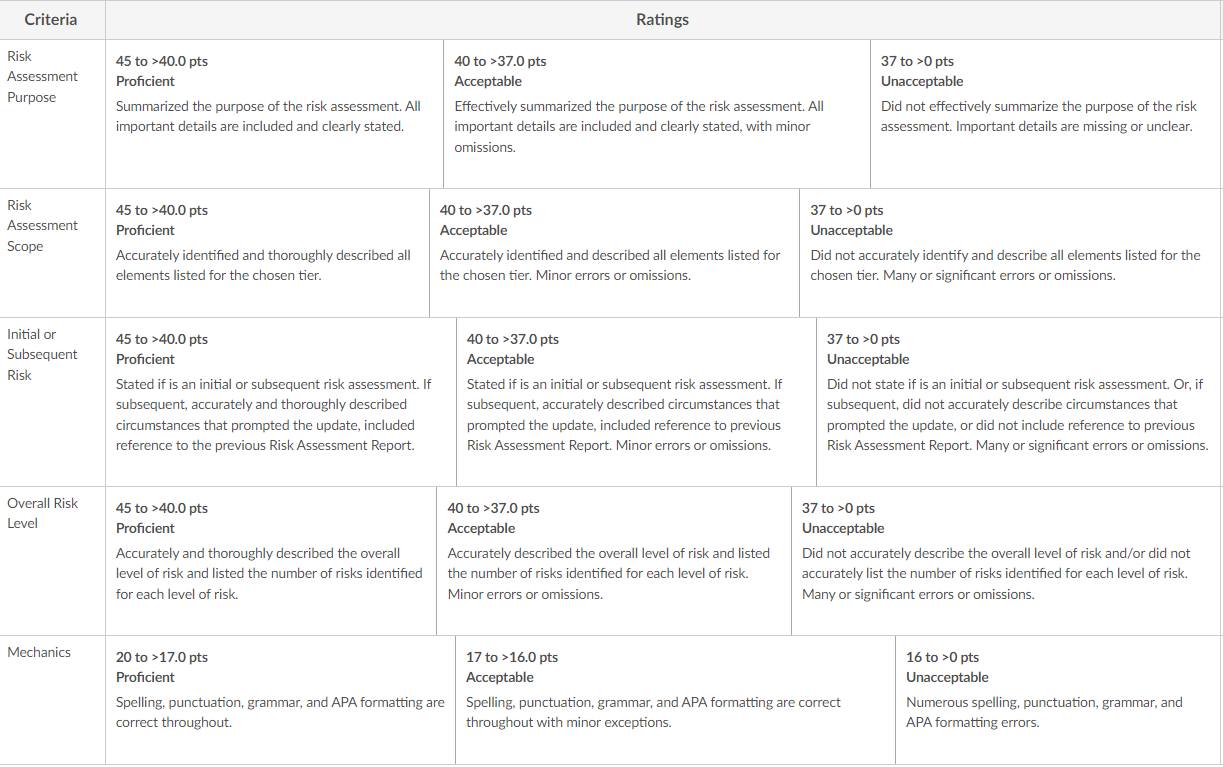Pick Acceptable rating for Risk Assessment Scope
1223x767 pixels.
pyautogui.click(x=614, y=253)
